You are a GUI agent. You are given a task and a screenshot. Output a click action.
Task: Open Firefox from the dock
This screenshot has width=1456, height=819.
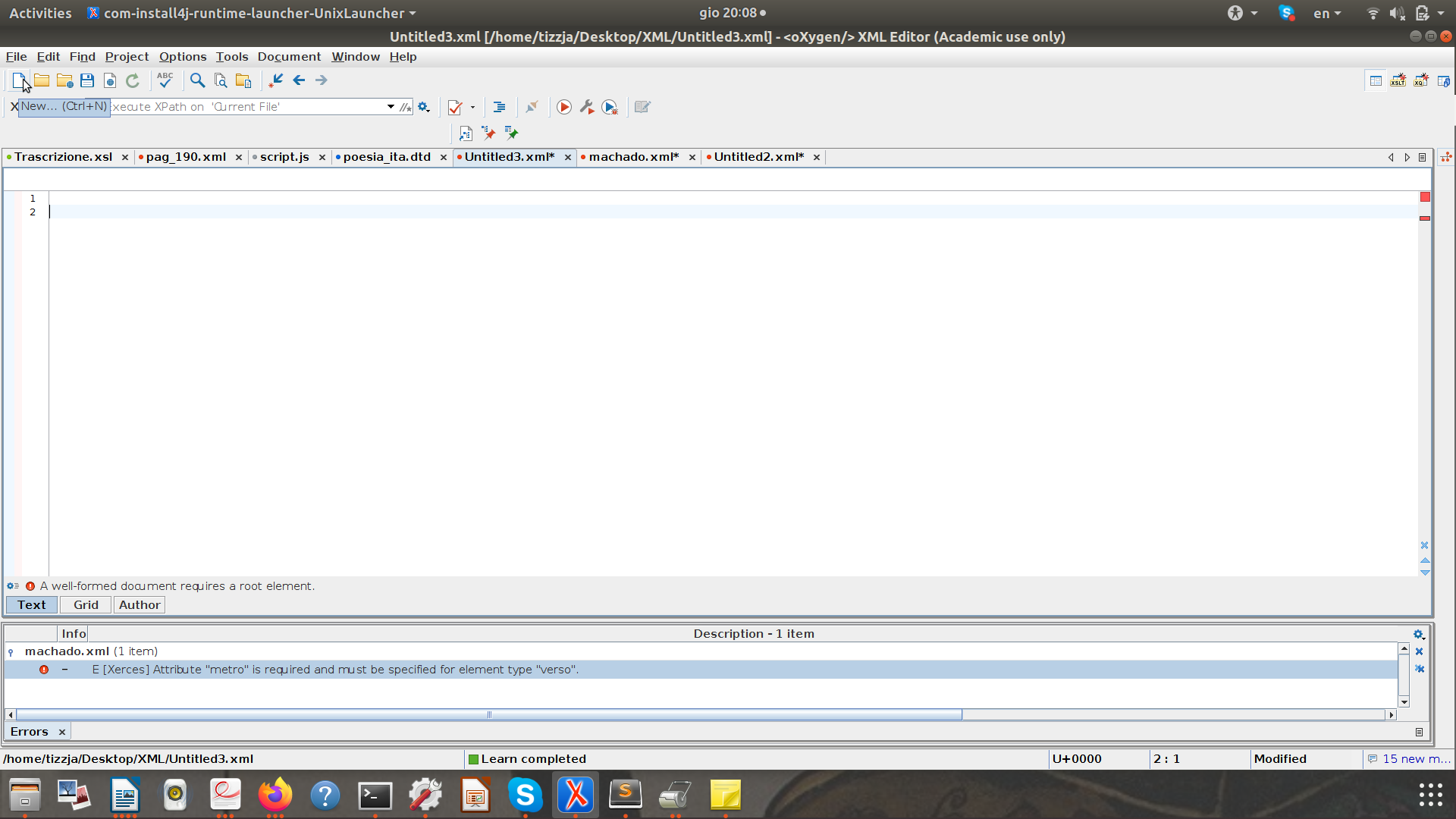click(x=275, y=795)
